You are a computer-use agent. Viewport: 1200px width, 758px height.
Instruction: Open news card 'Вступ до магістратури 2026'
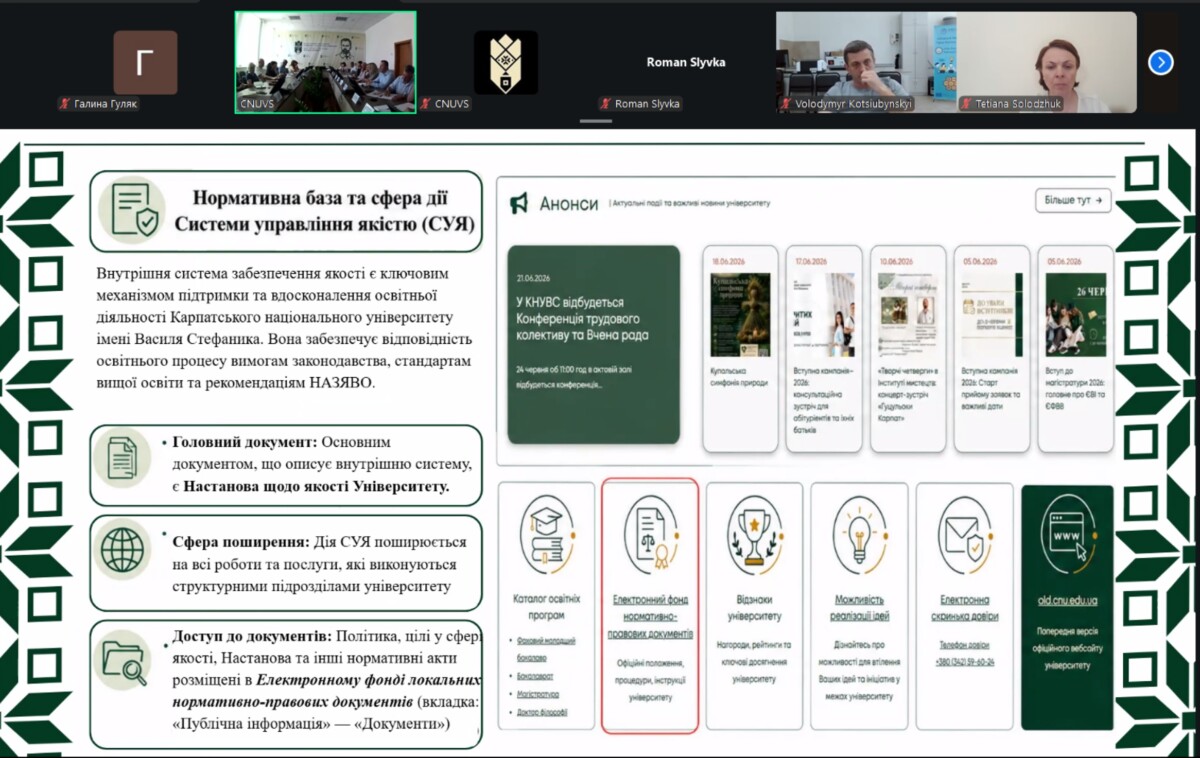pyautogui.click(x=1076, y=349)
